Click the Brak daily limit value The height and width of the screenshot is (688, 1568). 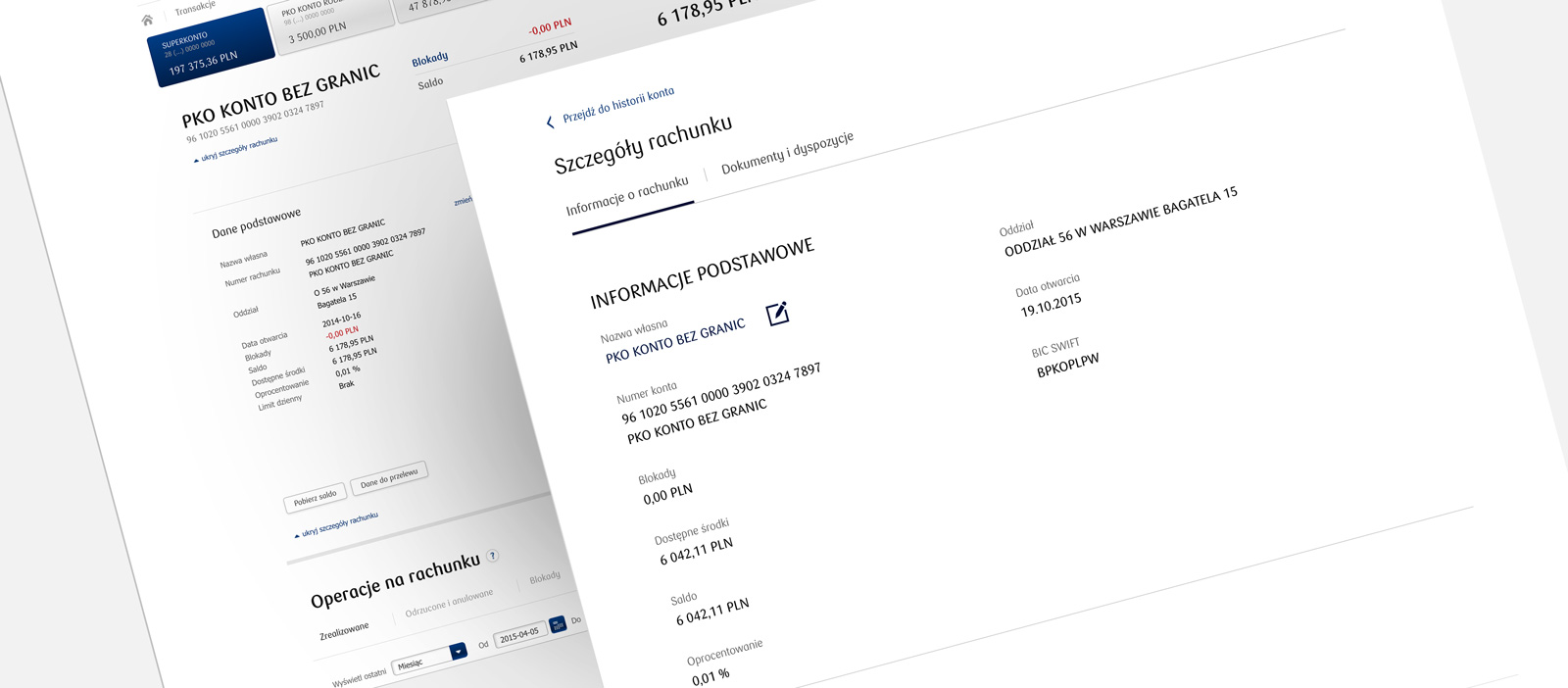pyautogui.click(x=347, y=385)
